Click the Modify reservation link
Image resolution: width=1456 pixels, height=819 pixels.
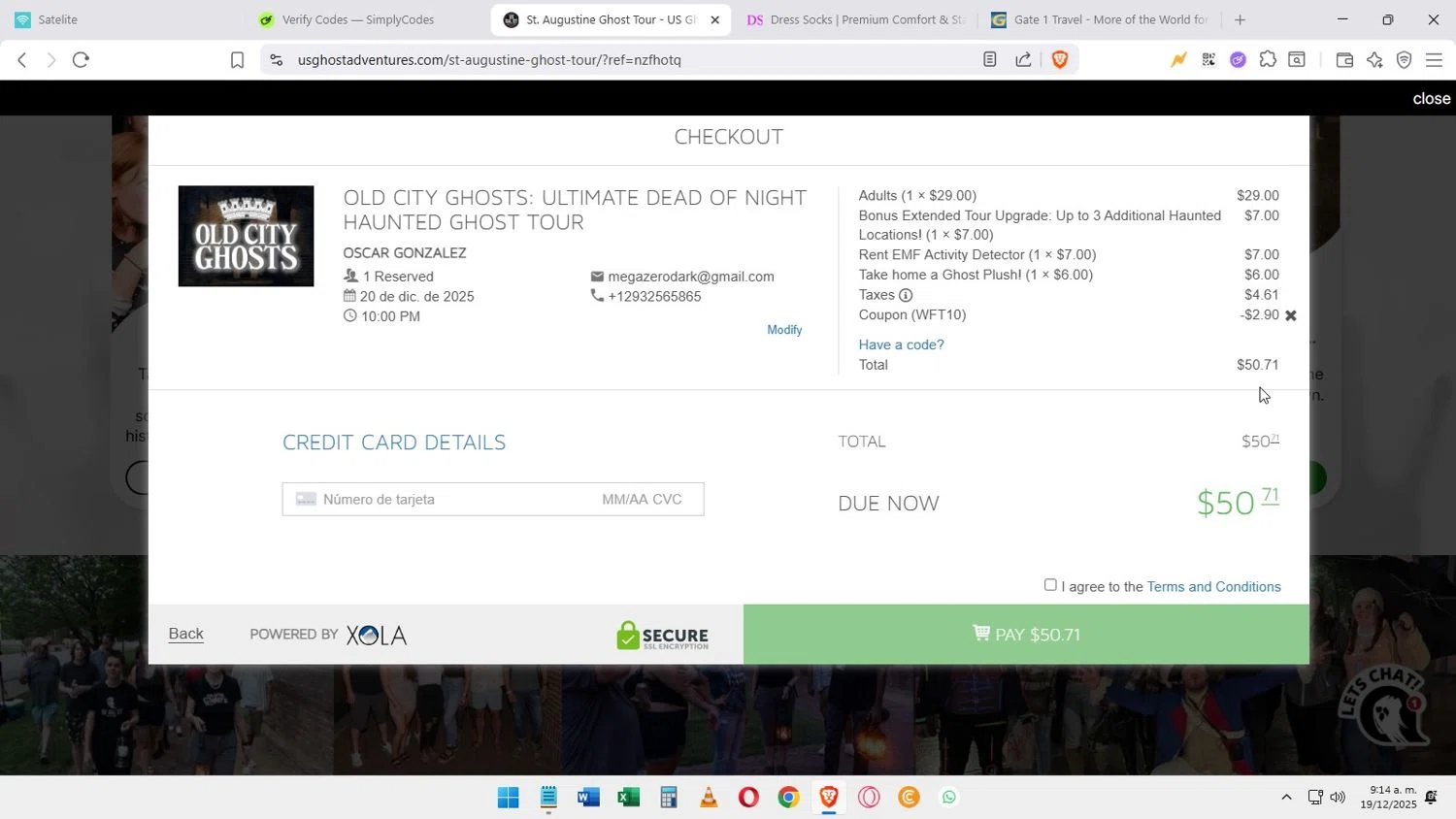pos(784,330)
